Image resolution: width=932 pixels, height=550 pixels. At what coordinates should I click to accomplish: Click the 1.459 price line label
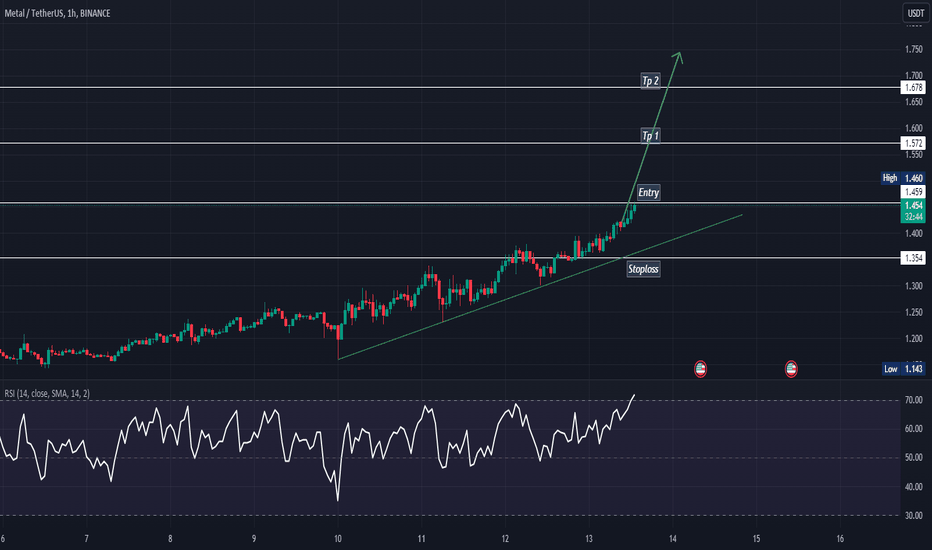[914, 191]
